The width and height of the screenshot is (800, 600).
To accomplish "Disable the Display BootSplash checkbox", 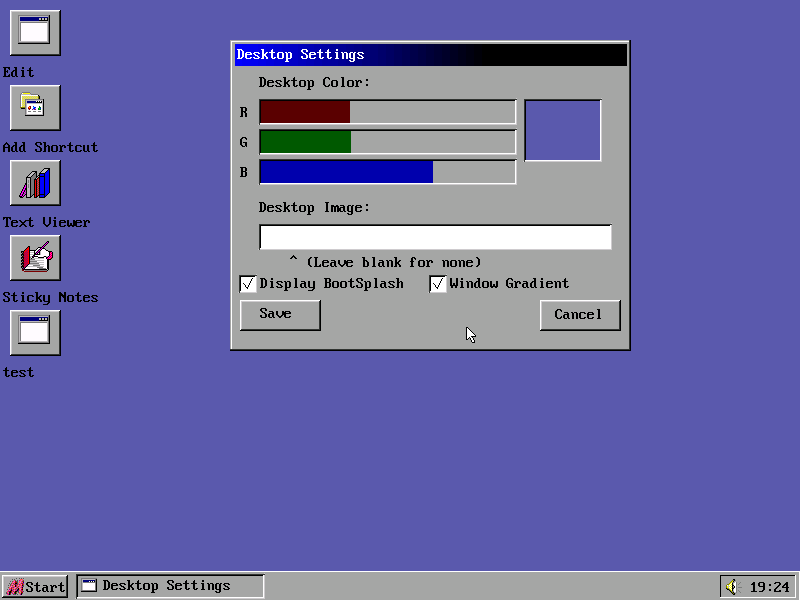I will (x=248, y=284).
